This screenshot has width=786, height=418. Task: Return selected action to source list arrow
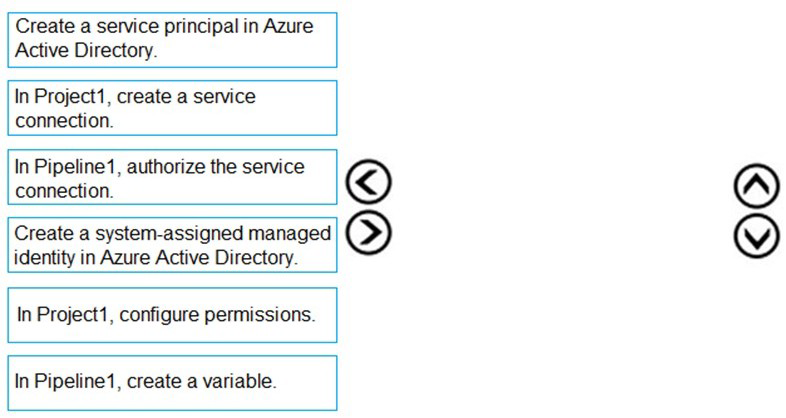point(366,182)
